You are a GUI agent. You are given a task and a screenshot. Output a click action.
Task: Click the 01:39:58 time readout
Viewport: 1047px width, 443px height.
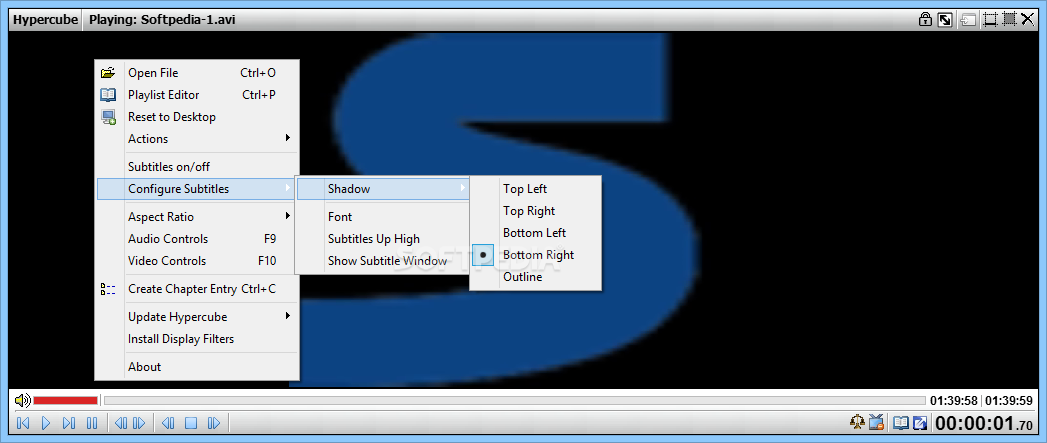click(x=954, y=401)
